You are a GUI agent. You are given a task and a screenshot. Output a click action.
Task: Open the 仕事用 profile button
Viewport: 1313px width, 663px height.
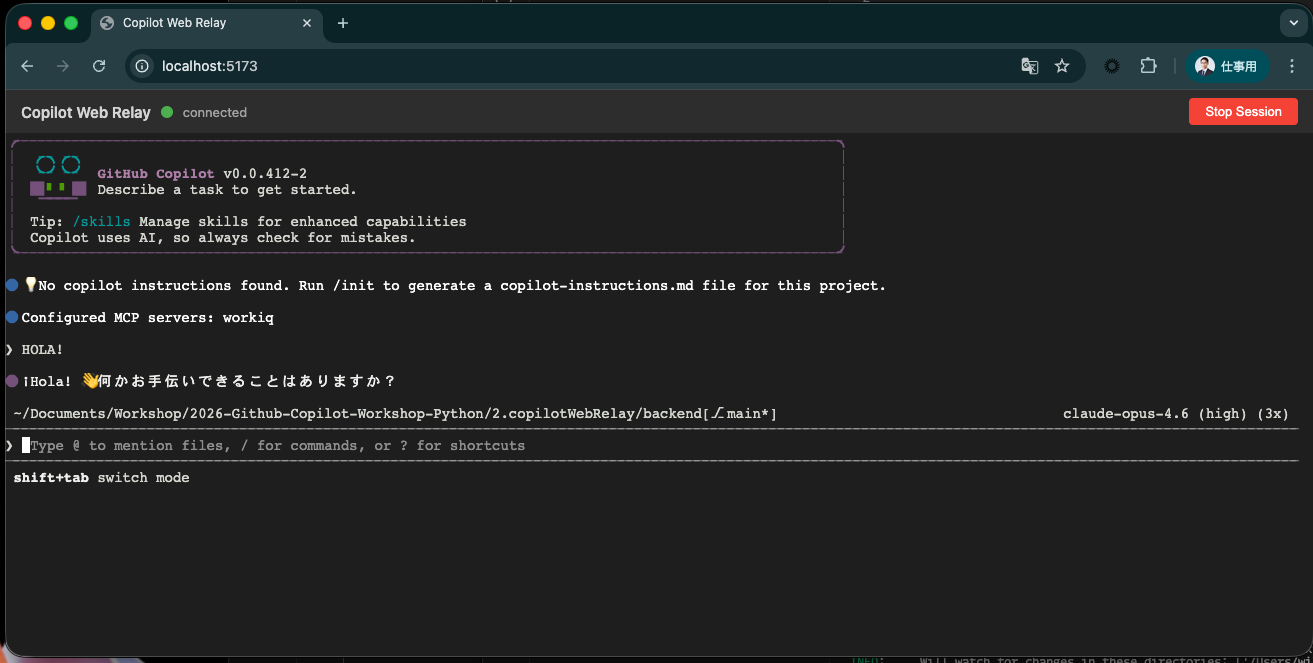pyautogui.click(x=1227, y=66)
